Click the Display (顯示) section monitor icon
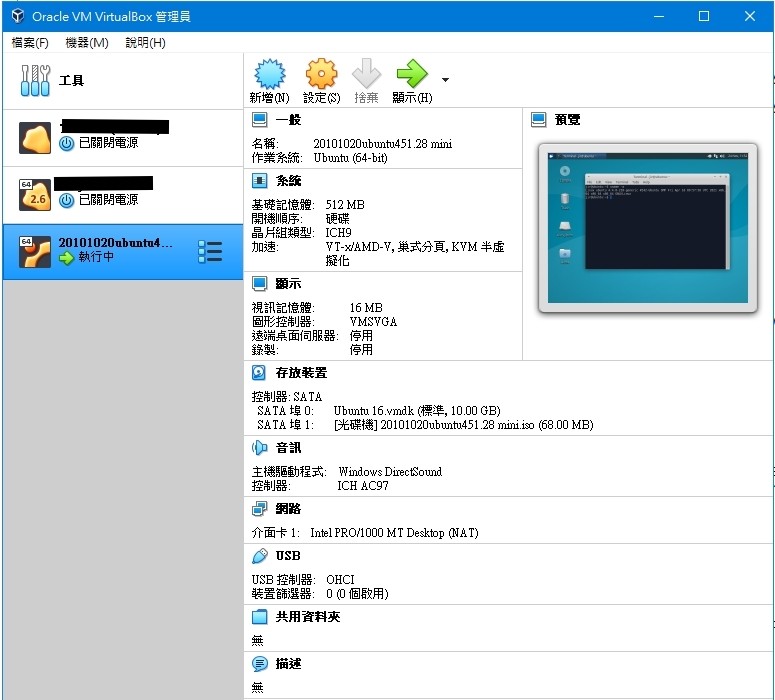775x700 pixels. coord(259,284)
